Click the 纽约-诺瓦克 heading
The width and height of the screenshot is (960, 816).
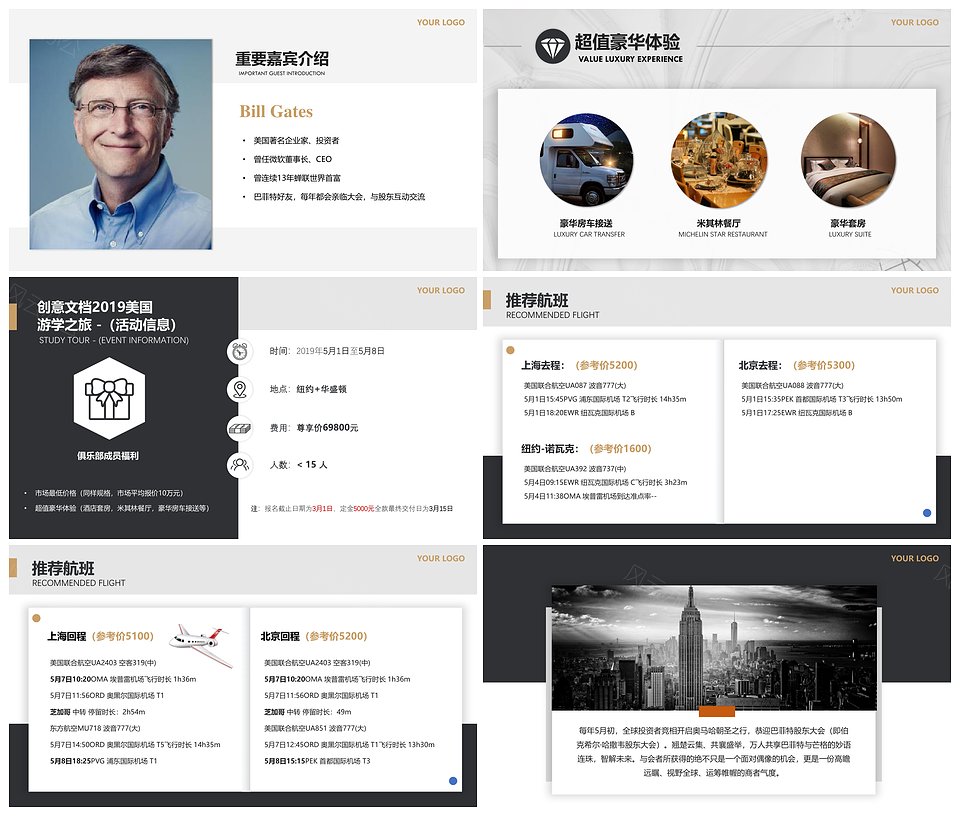[x=550, y=449]
